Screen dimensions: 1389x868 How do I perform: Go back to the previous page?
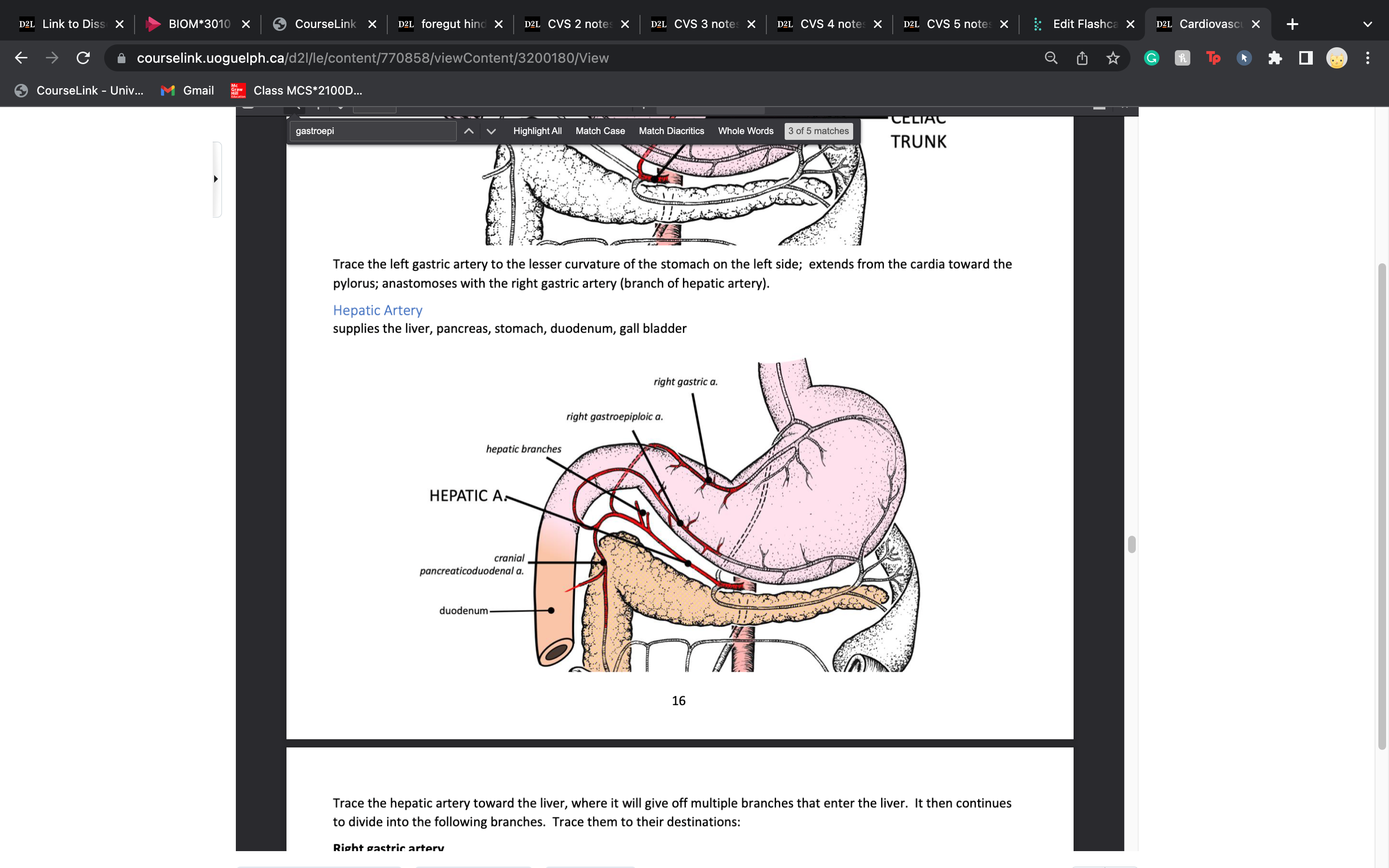(x=21, y=58)
